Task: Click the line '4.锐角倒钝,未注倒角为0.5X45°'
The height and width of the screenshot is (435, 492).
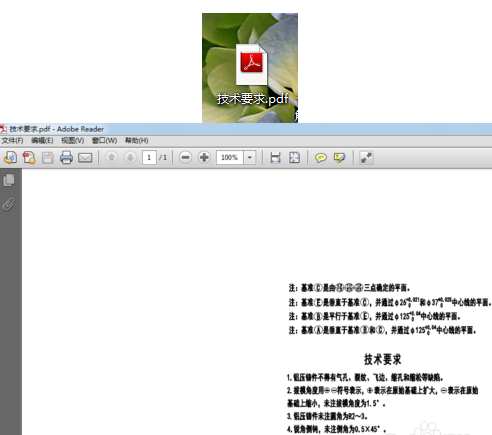Action: point(337,429)
